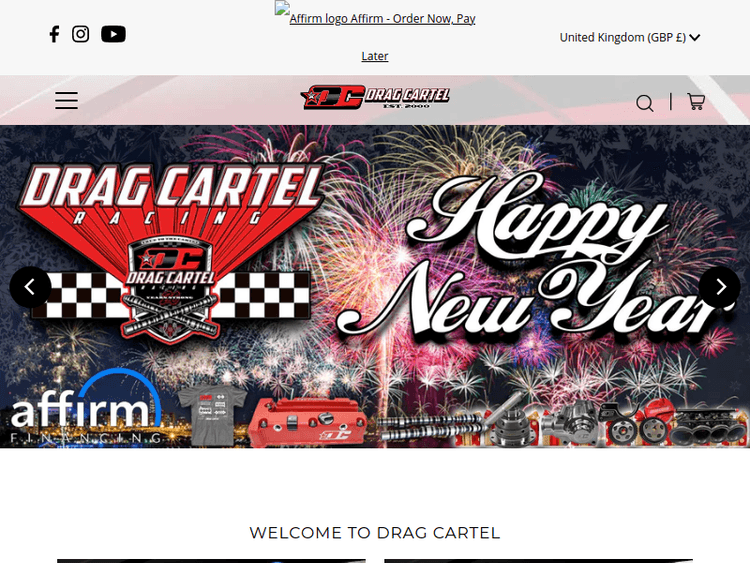The height and width of the screenshot is (563, 750).
Task: Click the Happy New Year banner image
Action: [x=375, y=287]
